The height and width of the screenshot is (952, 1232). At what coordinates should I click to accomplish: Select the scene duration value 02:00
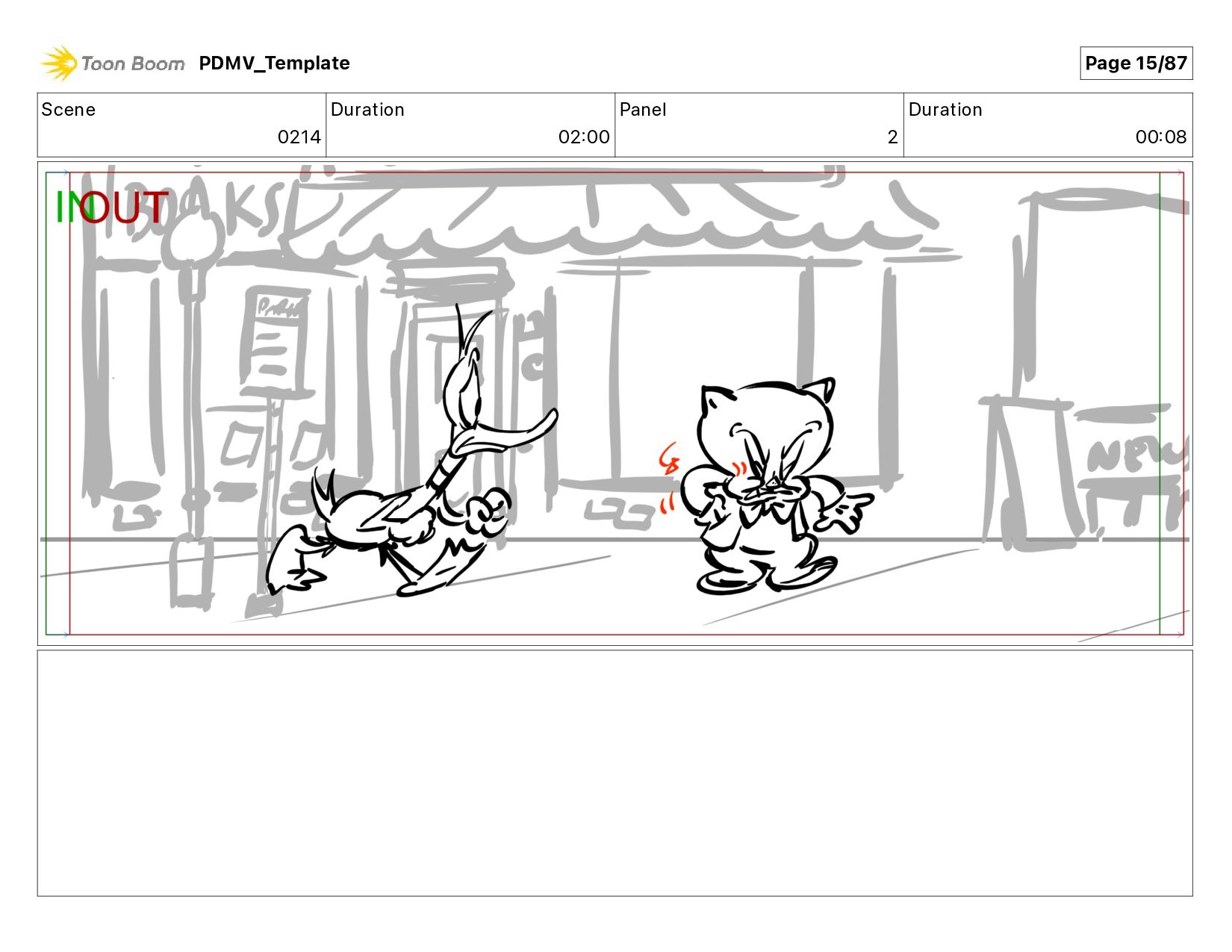click(x=584, y=137)
